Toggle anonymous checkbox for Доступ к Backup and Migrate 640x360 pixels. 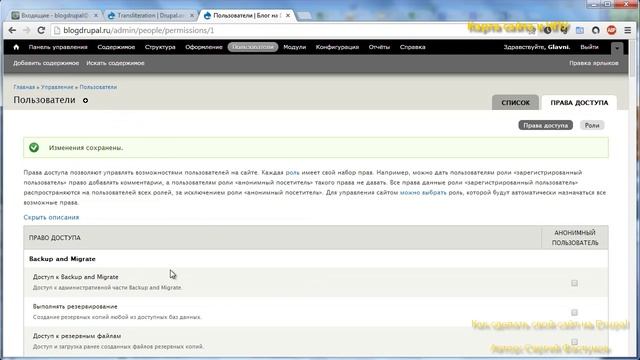[x=574, y=283]
